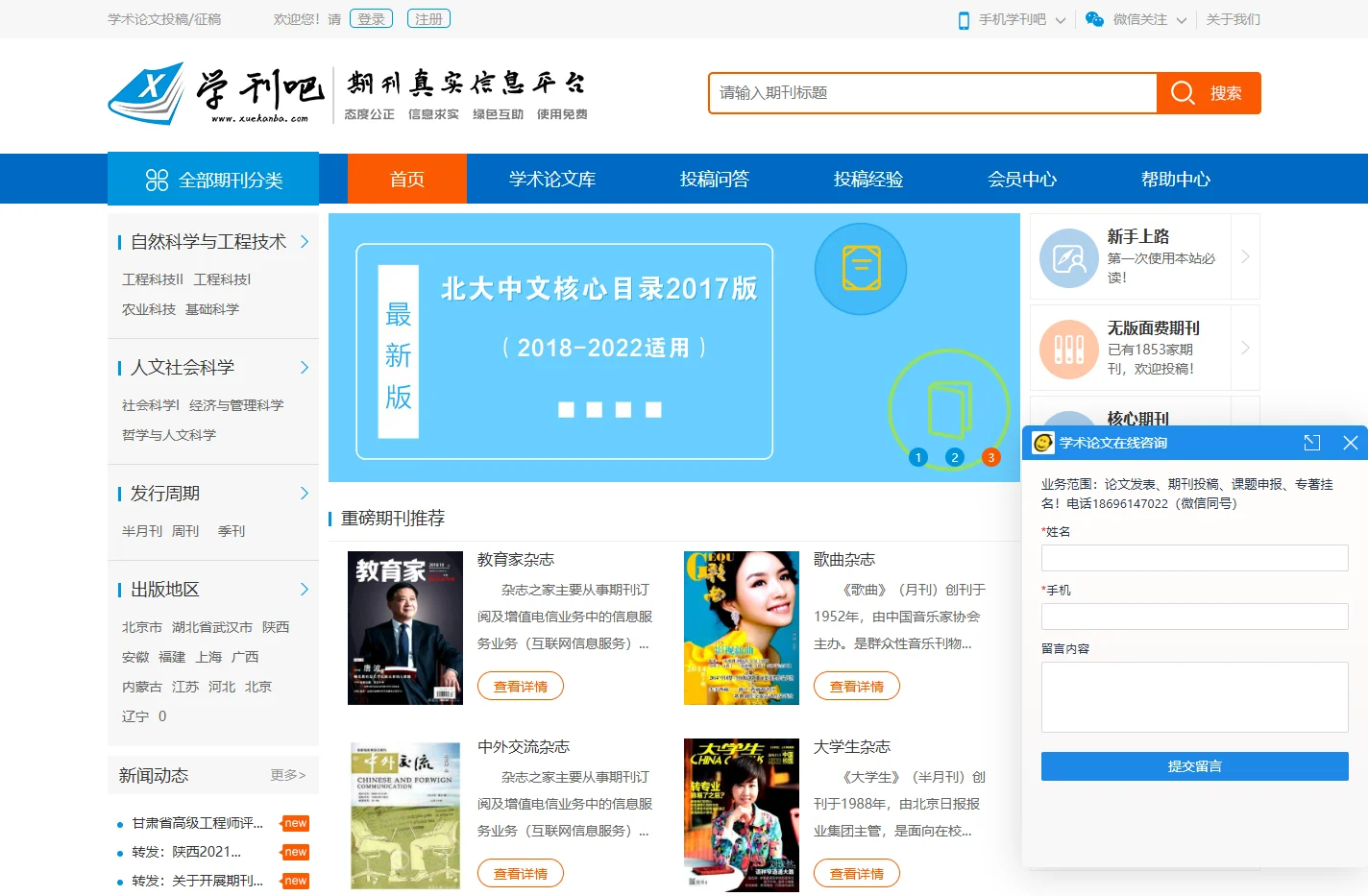Open 中外交流 magazine cover thumbnail
1368x896 pixels.
click(x=405, y=815)
